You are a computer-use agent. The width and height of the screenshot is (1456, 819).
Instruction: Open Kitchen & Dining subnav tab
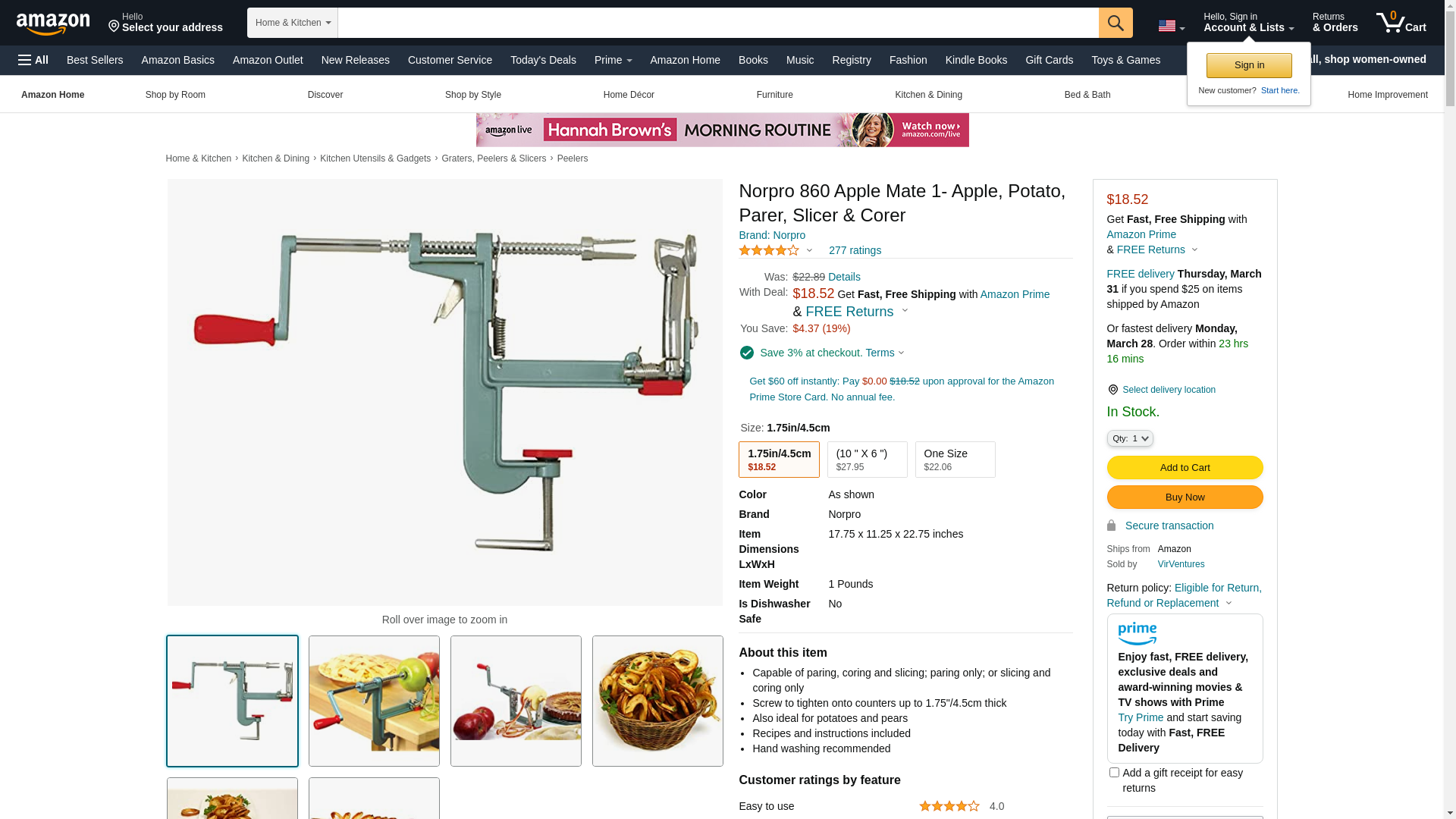click(x=928, y=95)
